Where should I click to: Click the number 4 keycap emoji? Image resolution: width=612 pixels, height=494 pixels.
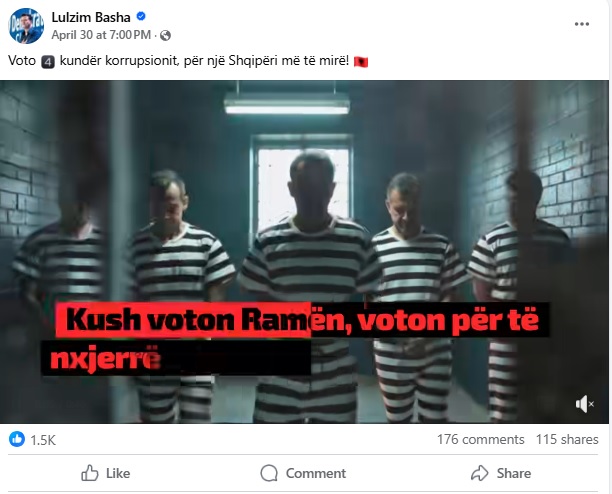point(48,62)
